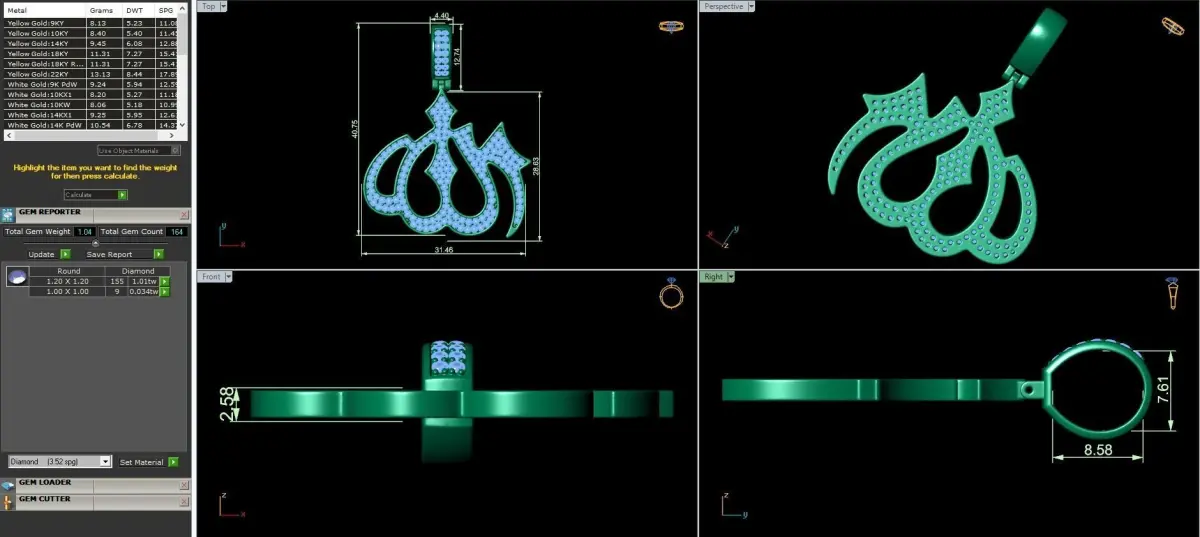Click the green arrow beside Set Material
The image size is (1200, 537).
point(173,462)
